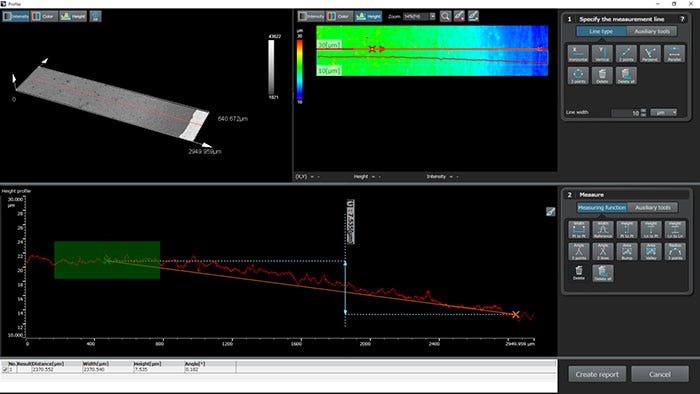700x394 pixels.
Task: Open Auxiliary tools tab in Measure panel
Action: tap(653, 207)
